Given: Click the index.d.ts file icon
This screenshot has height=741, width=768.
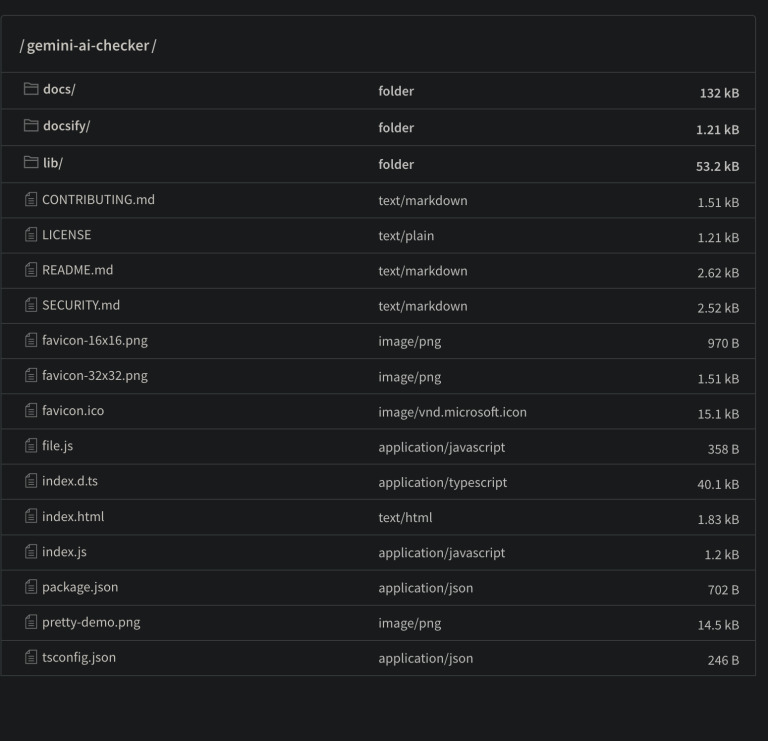Looking at the screenshot, I should pyautogui.click(x=31, y=481).
